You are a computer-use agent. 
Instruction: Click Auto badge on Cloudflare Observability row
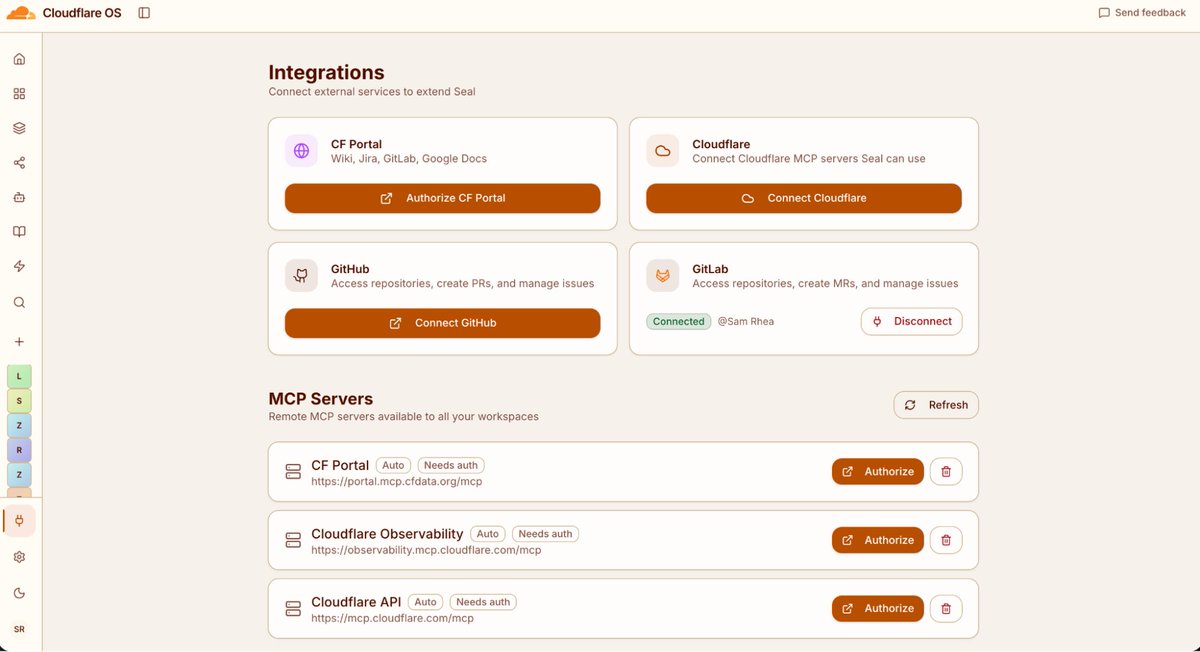pos(488,534)
